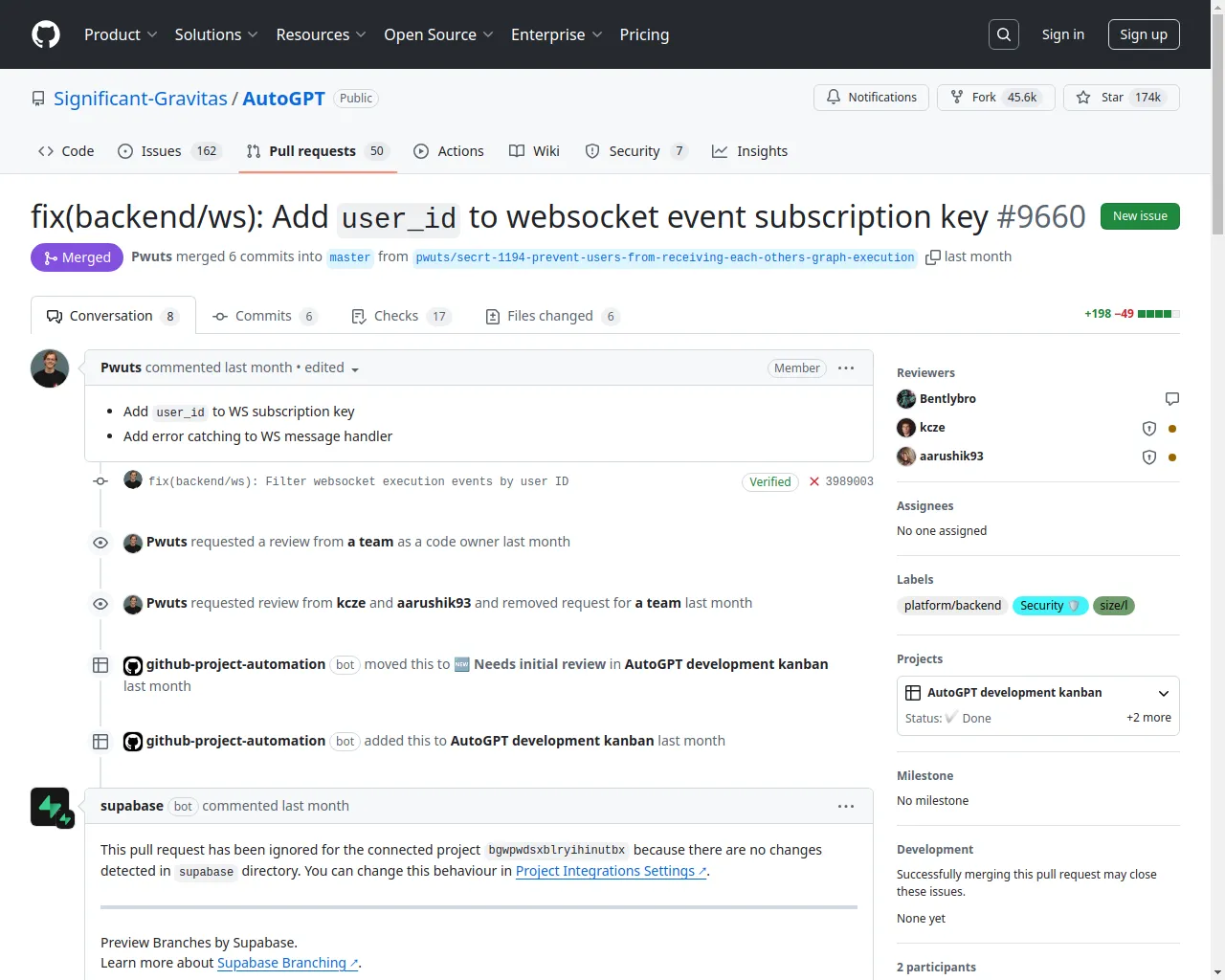Show +2 more project fields
Image resolution: width=1225 pixels, height=980 pixels.
1148,718
